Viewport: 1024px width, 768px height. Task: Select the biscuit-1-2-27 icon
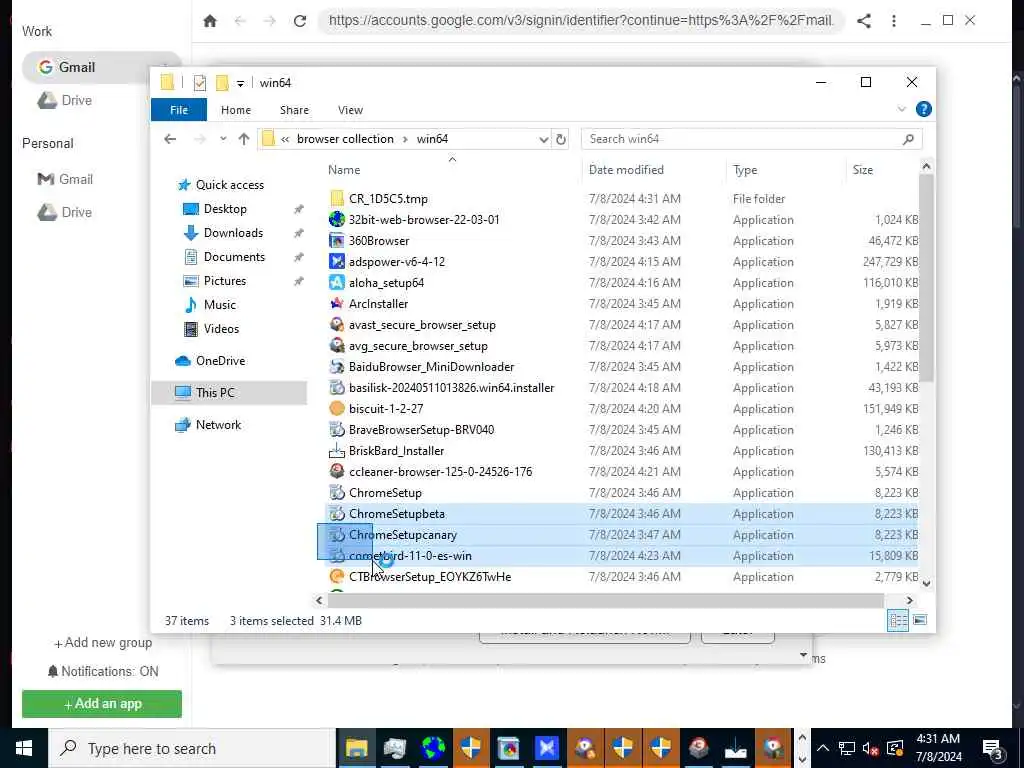[x=336, y=408]
